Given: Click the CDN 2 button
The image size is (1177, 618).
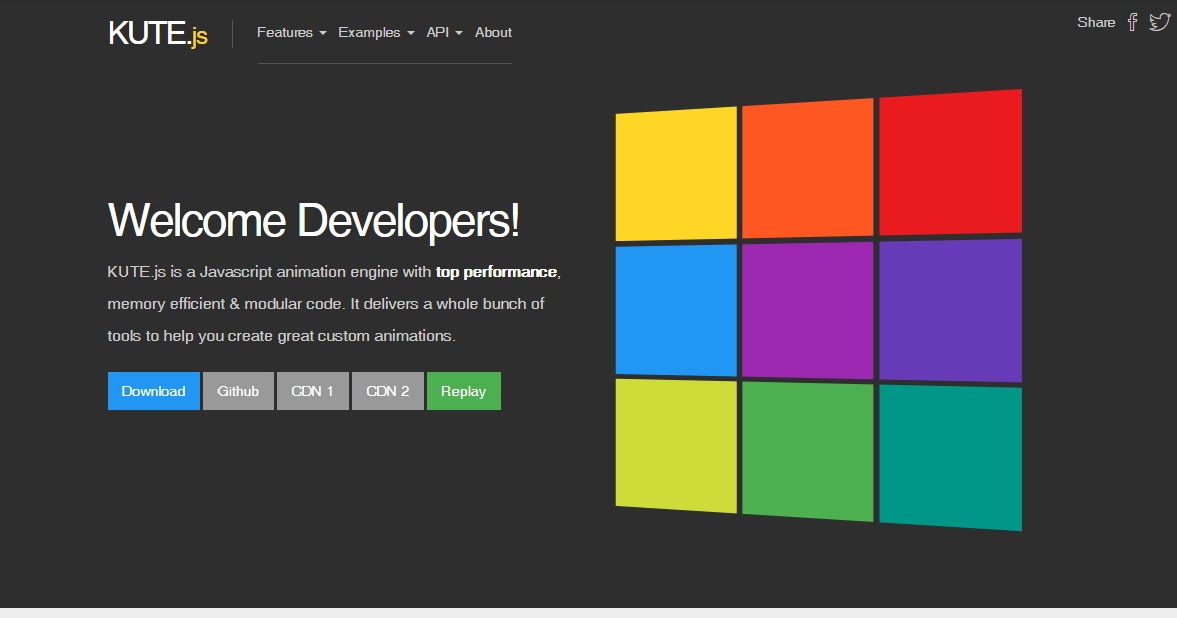Looking at the screenshot, I should (388, 391).
